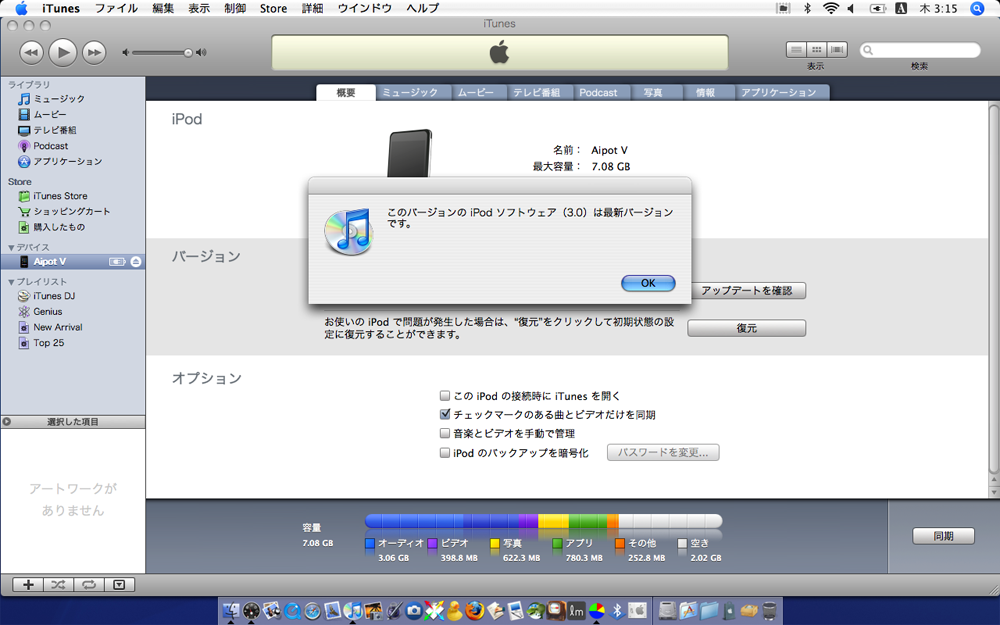Collapse the プレイリスト section
This screenshot has height=625, width=1000.
click(11, 282)
